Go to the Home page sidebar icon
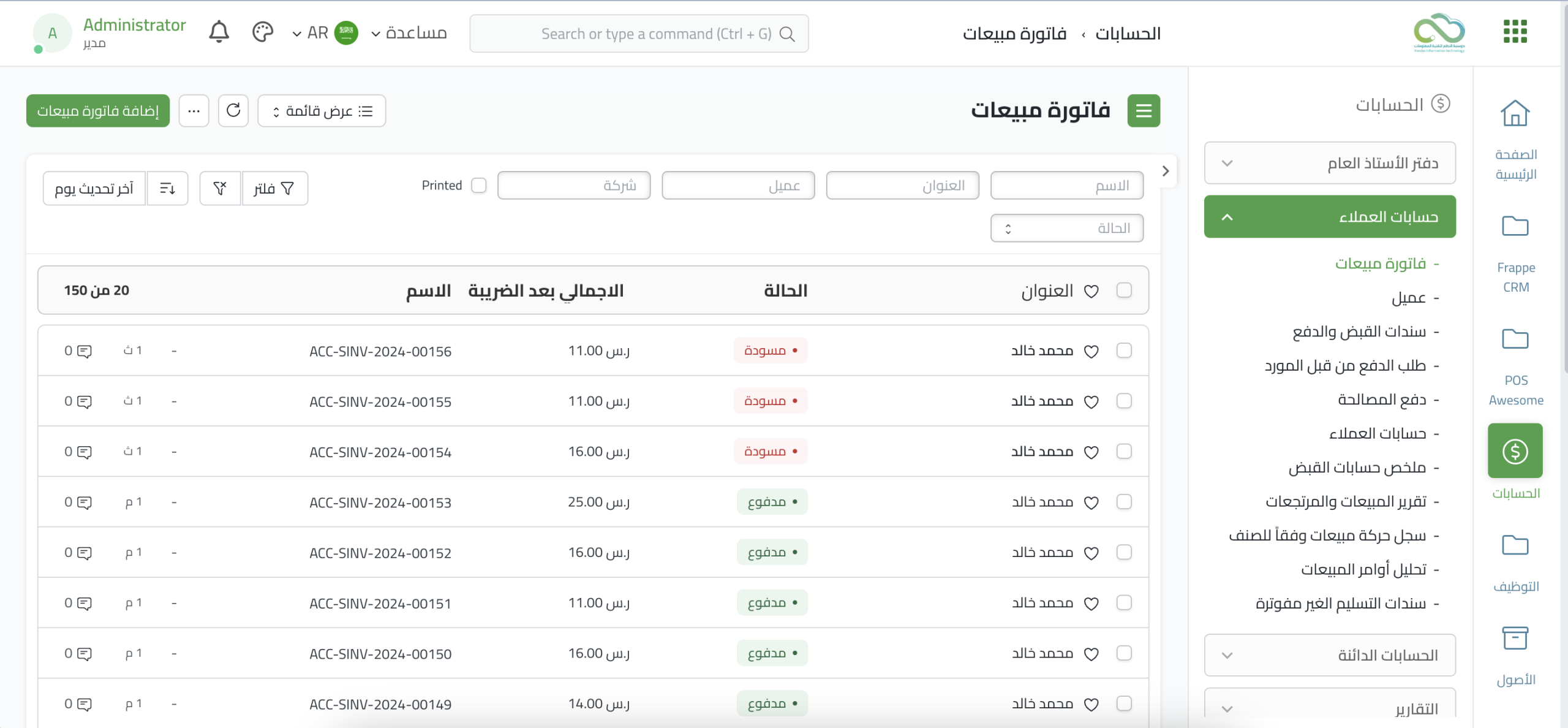The height and width of the screenshot is (728, 1568). (1515, 114)
